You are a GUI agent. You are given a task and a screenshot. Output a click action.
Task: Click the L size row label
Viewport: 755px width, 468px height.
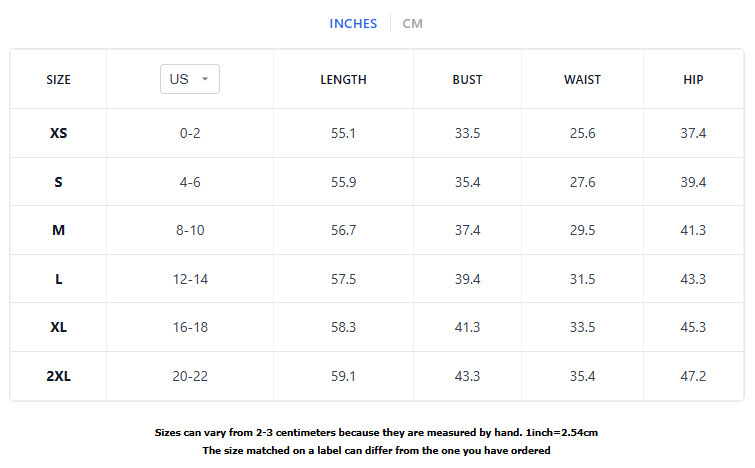(x=58, y=279)
